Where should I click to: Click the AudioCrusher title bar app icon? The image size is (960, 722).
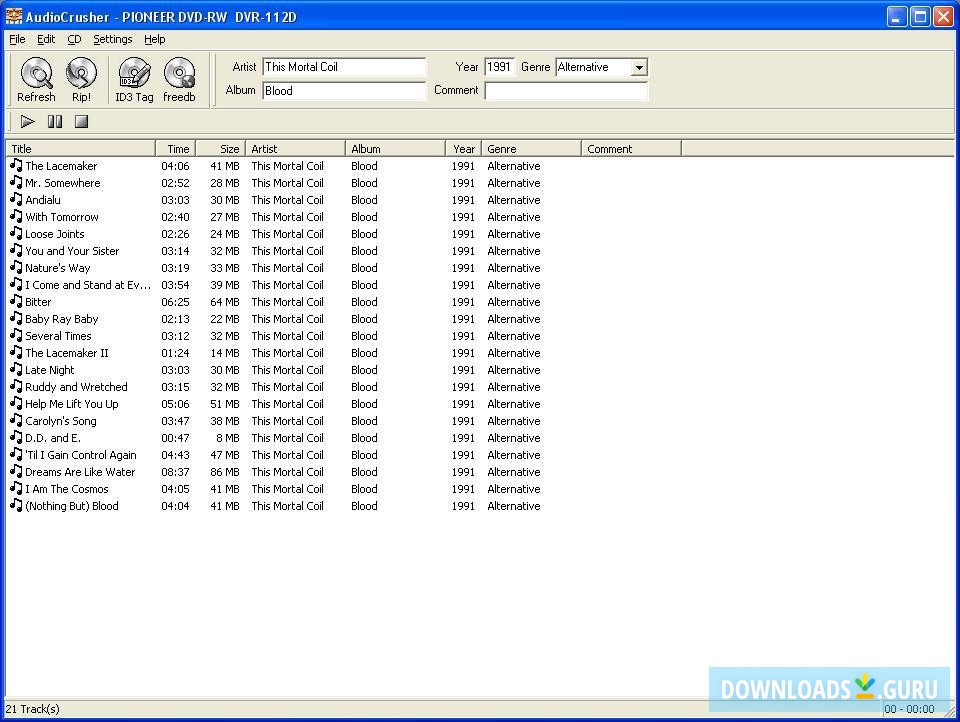coord(13,17)
